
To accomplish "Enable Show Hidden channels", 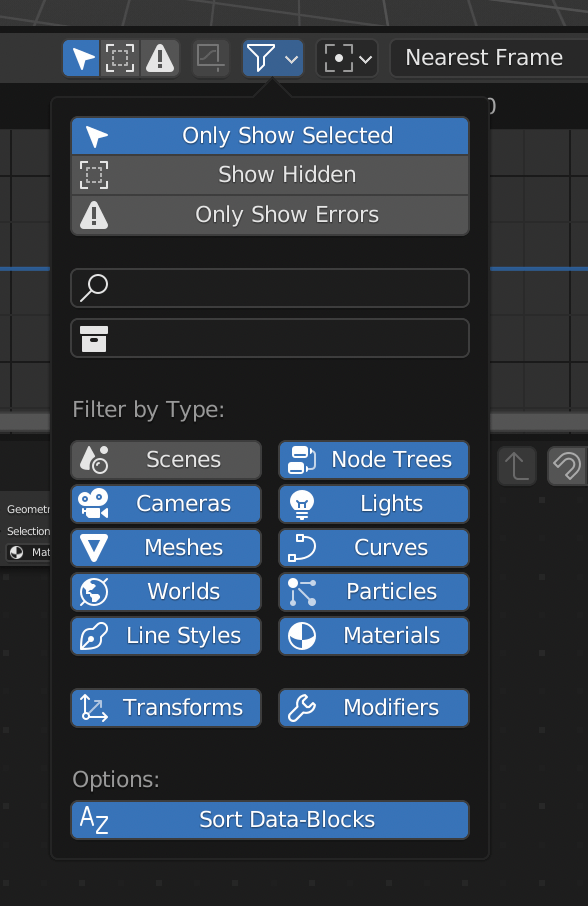I will click(x=269, y=173).
